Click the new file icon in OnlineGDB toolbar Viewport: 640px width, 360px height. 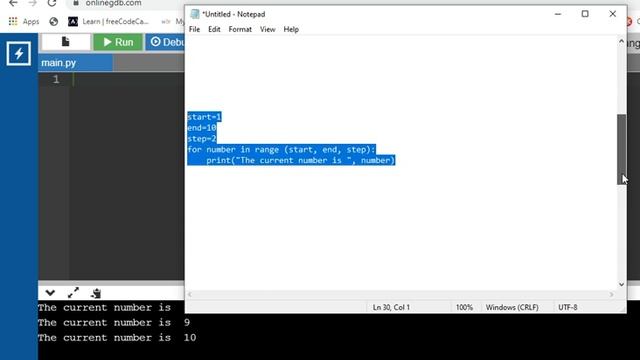(65, 42)
